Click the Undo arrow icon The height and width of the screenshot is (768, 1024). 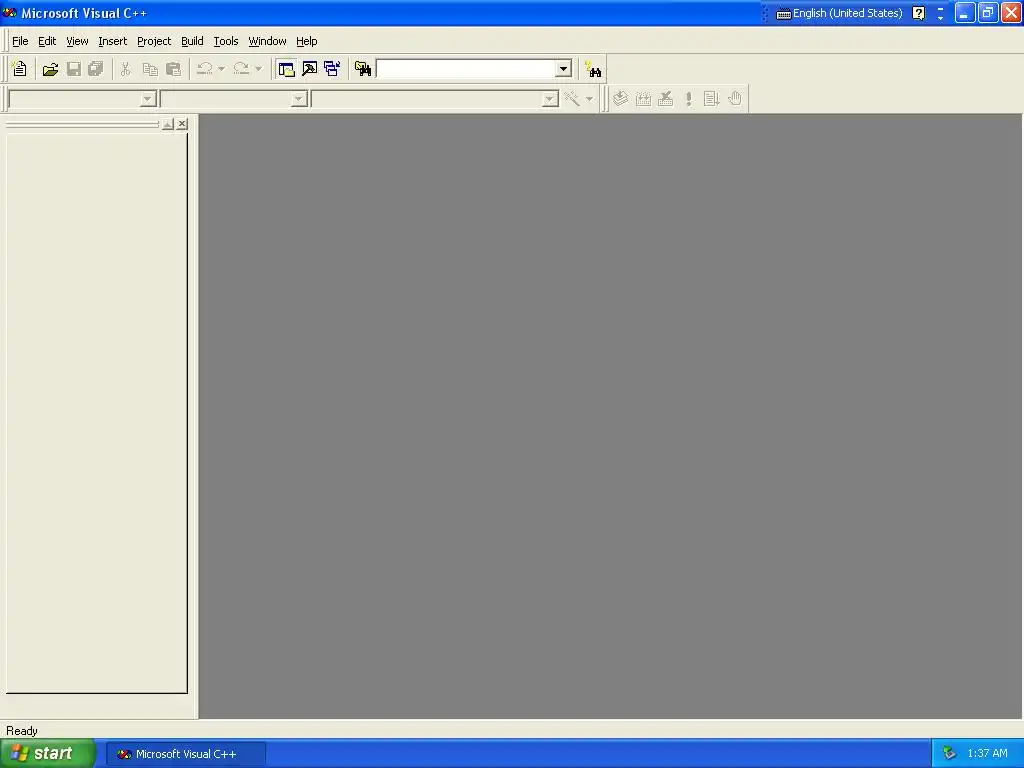(x=204, y=69)
